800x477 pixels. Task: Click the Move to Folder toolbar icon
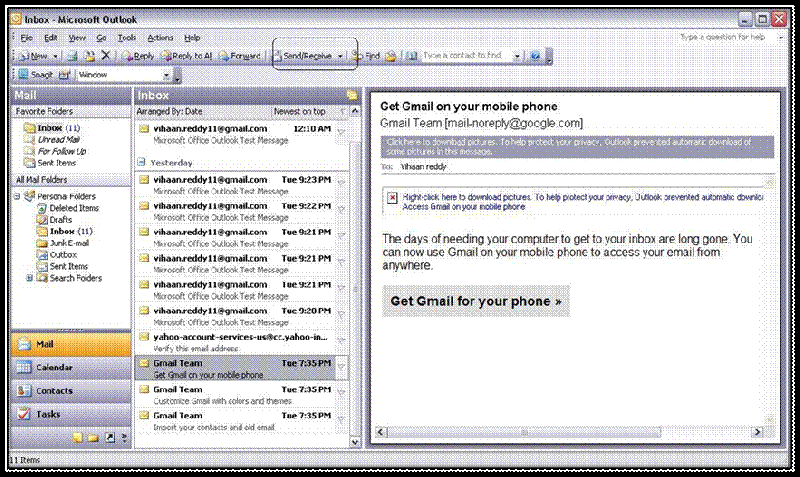click(x=90, y=56)
